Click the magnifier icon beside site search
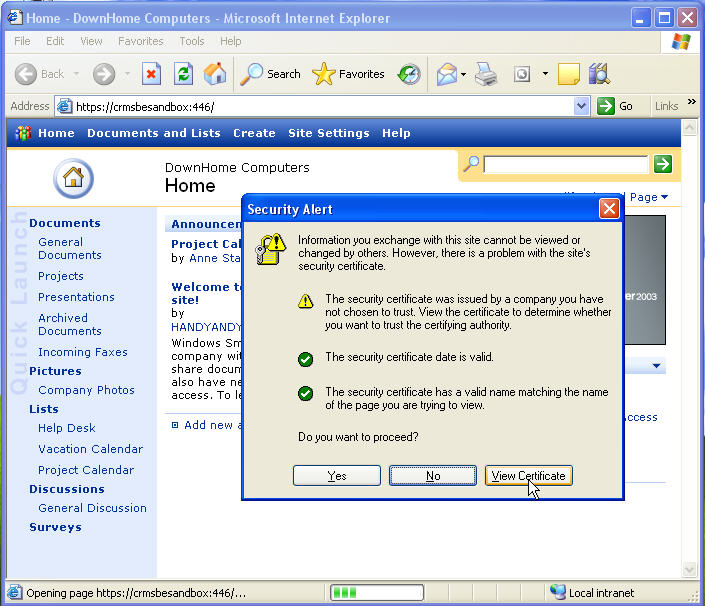The width and height of the screenshot is (705, 606). click(471, 164)
